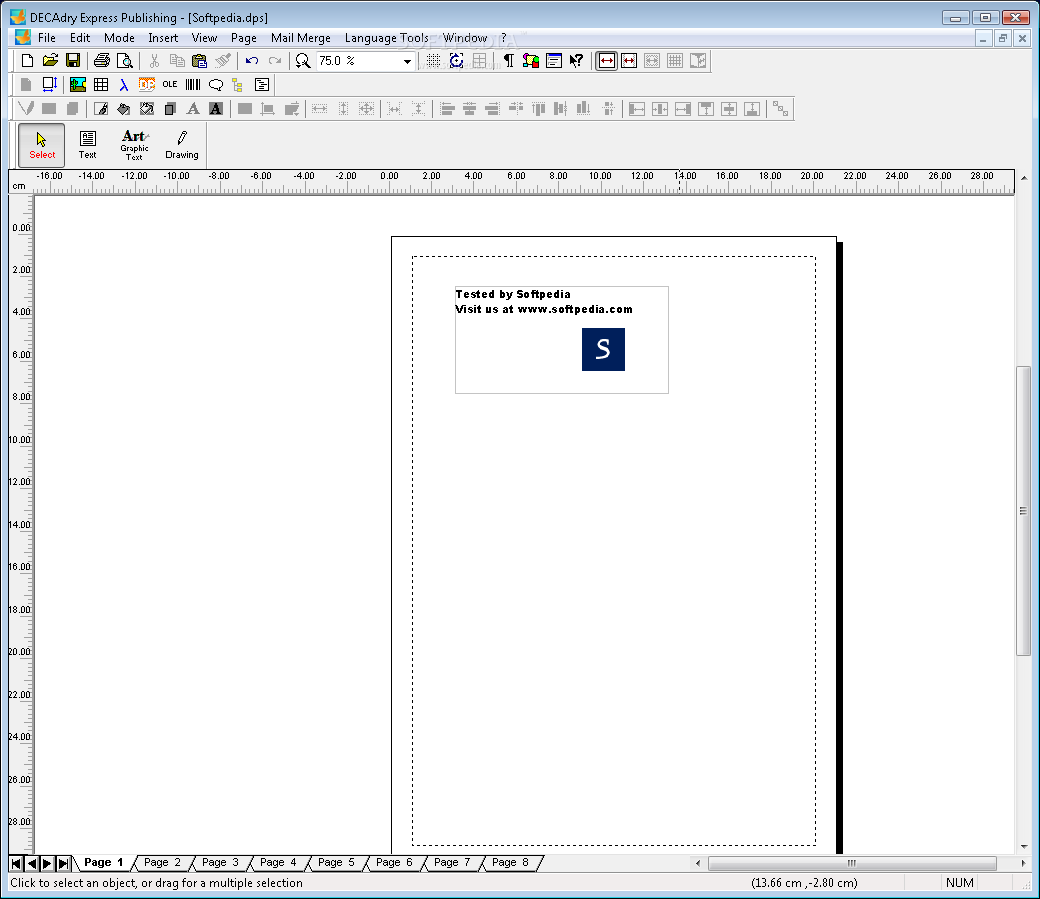Toggle paragraph marks display
The image size is (1040, 899).
508,61
